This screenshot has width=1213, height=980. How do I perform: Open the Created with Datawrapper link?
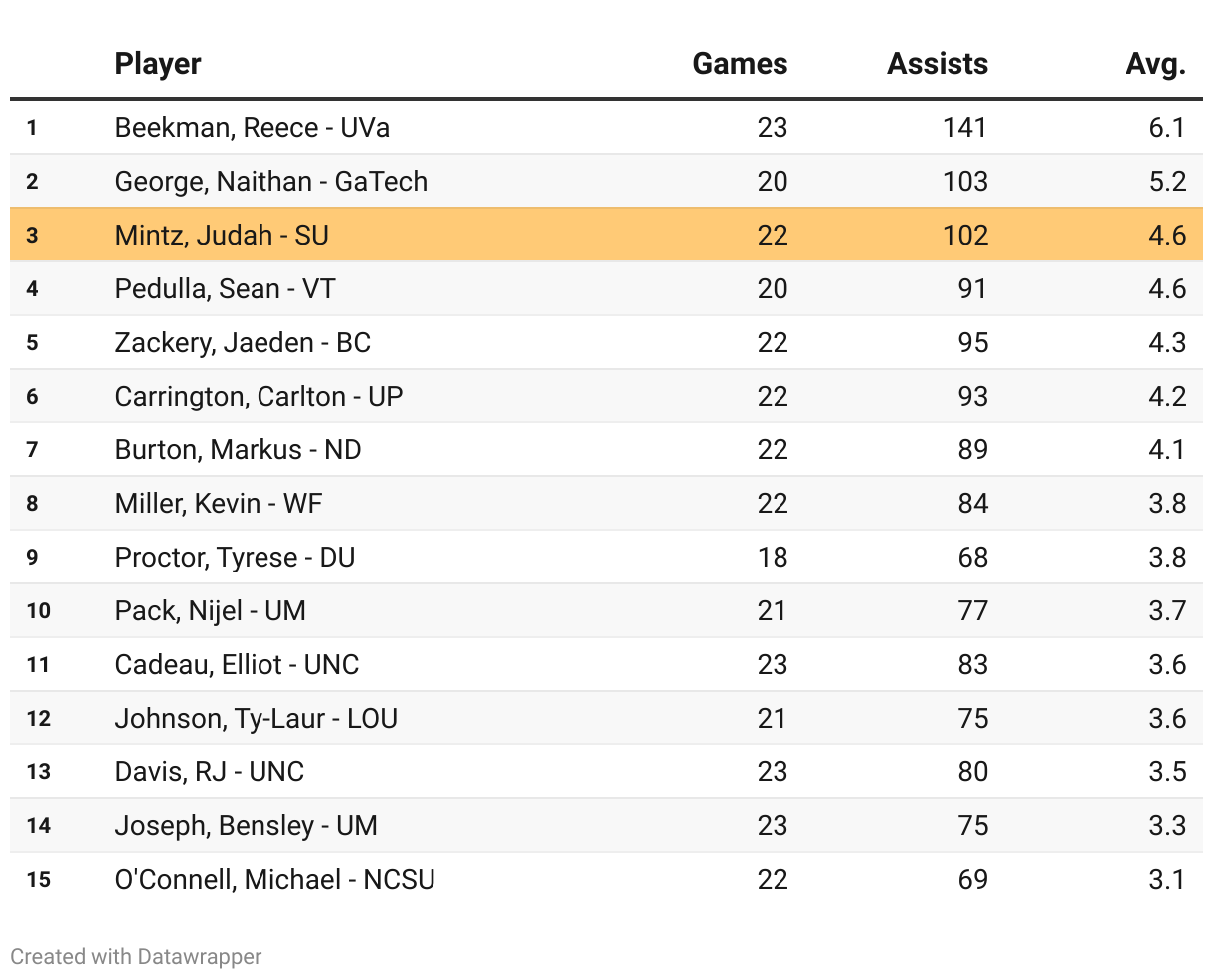tap(136, 957)
